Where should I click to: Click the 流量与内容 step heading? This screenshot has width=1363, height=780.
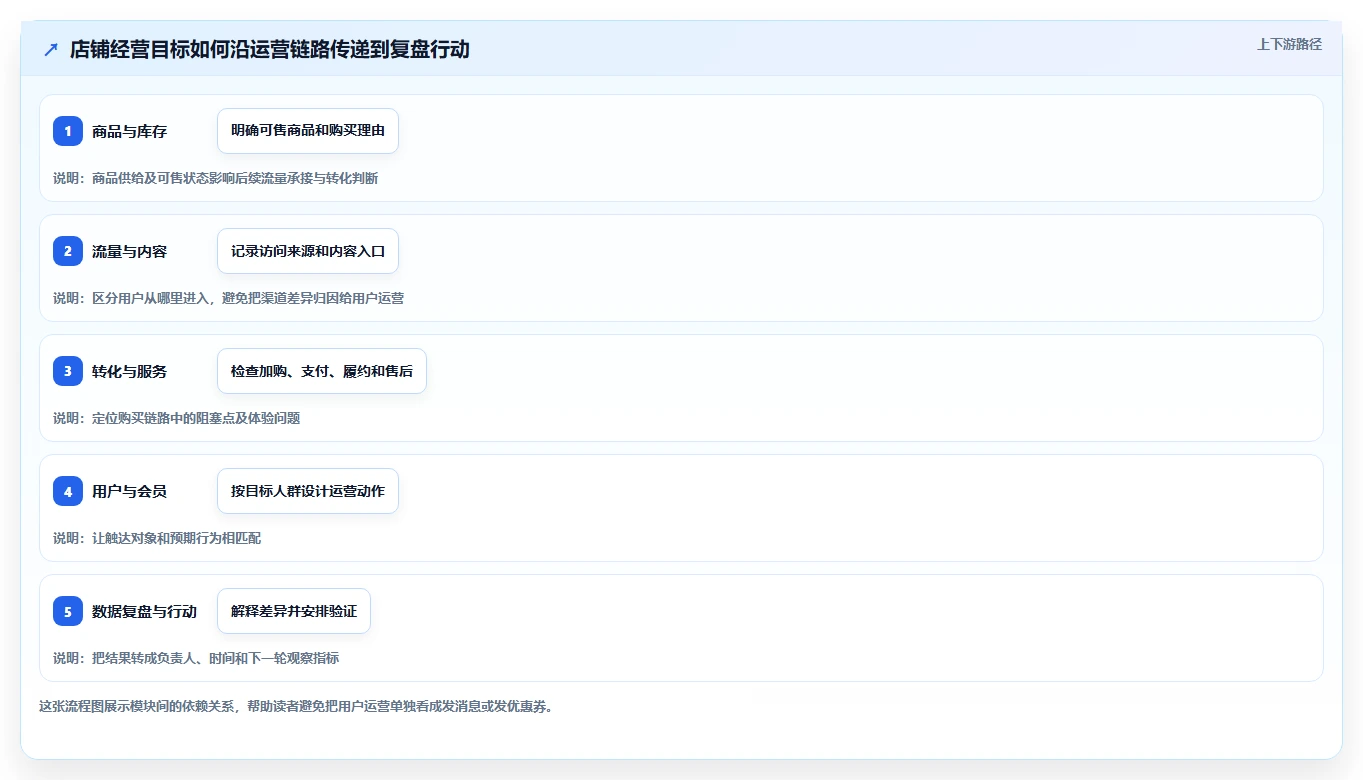point(129,251)
